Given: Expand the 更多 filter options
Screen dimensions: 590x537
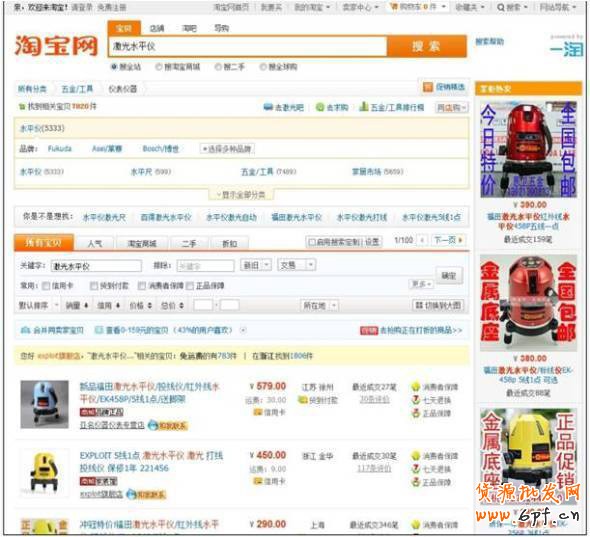Looking at the screenshot, I should coord(421,284).
